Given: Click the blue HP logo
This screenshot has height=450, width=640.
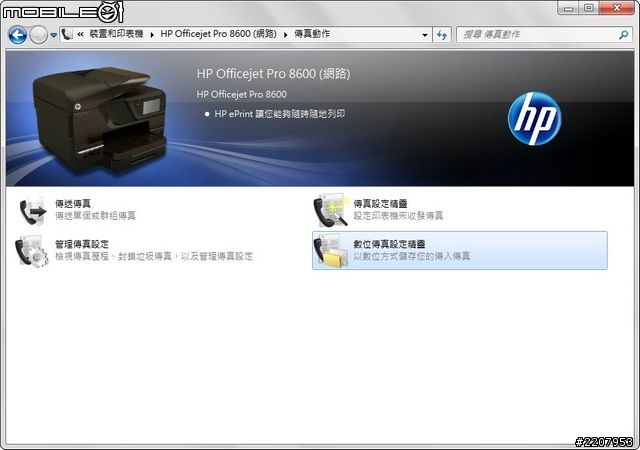Looking at the screenshot, I should tap(534, 118).
